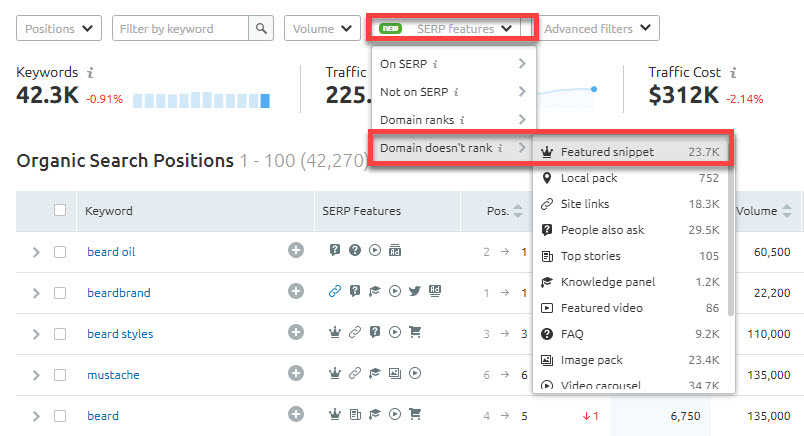
Task: Click the plus icon next to beard oil
Action: 296,251
